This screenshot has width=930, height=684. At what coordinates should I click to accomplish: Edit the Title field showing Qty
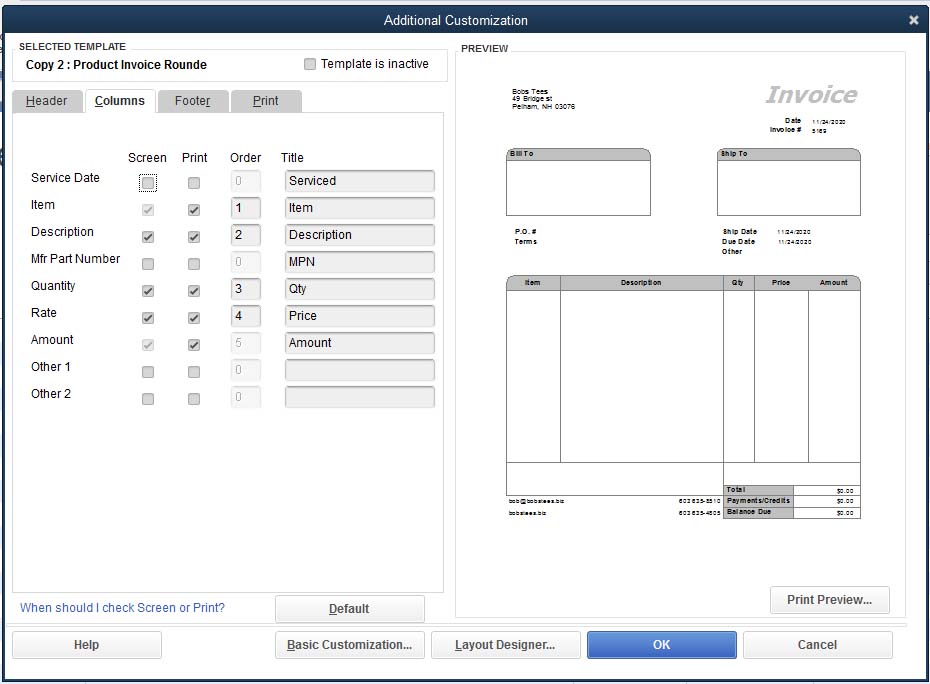click(x=358, y=290)
